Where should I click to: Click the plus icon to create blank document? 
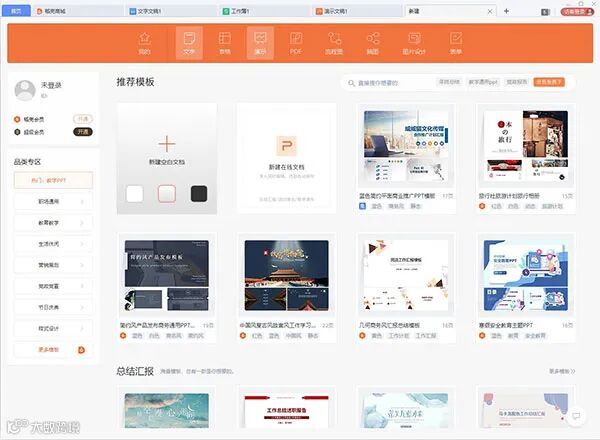(167, 144)
